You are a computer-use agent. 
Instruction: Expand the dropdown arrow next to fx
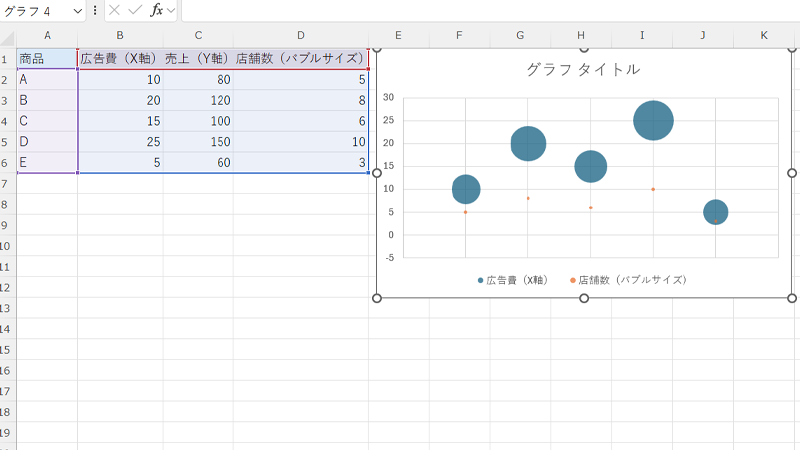(x=172, y=10)
